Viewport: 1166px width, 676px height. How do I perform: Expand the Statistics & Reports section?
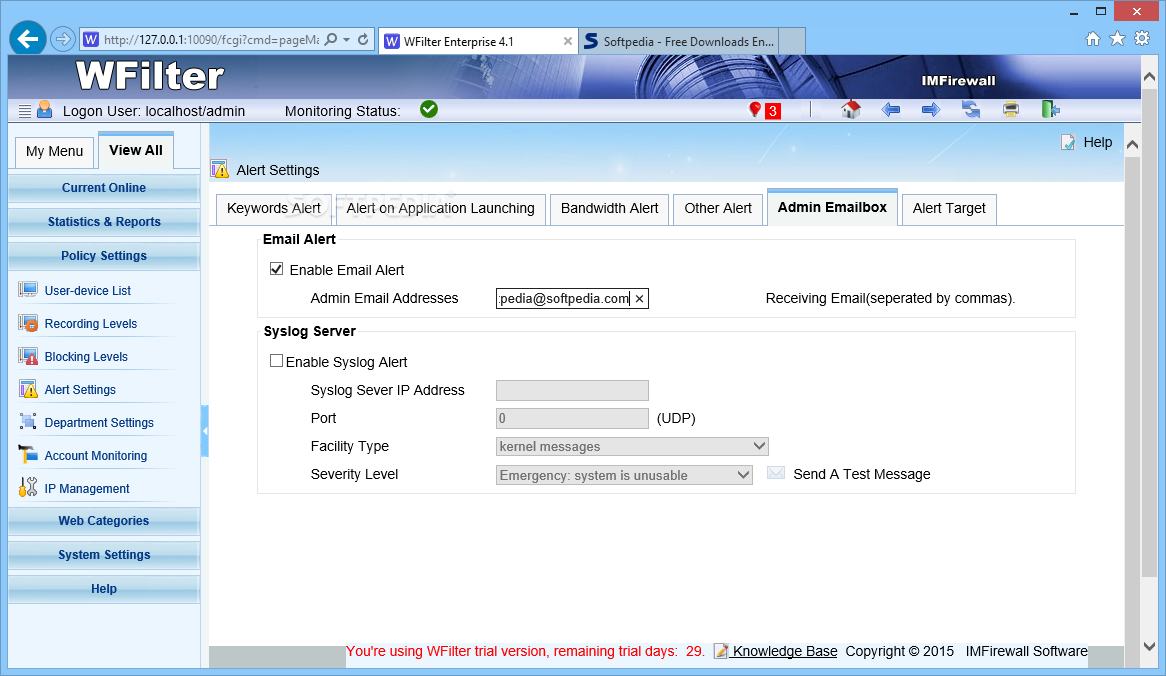[x=104, y=222]
